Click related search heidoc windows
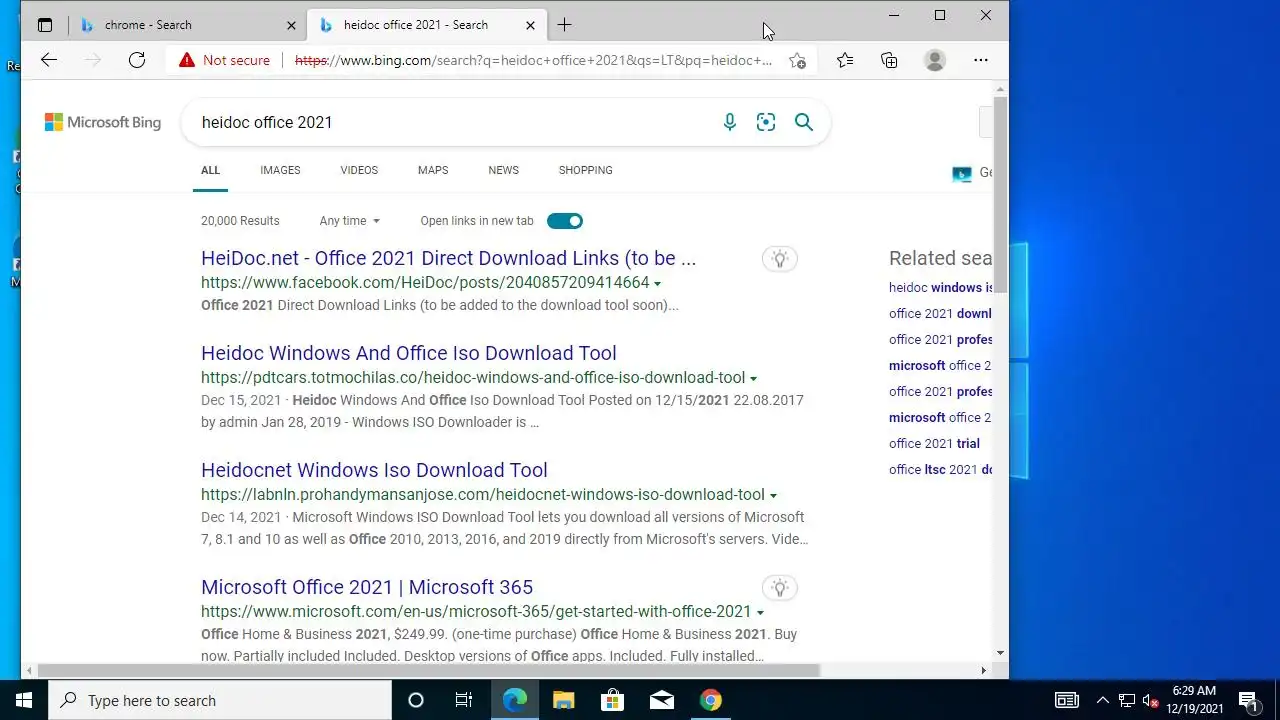 click(941, 287)
